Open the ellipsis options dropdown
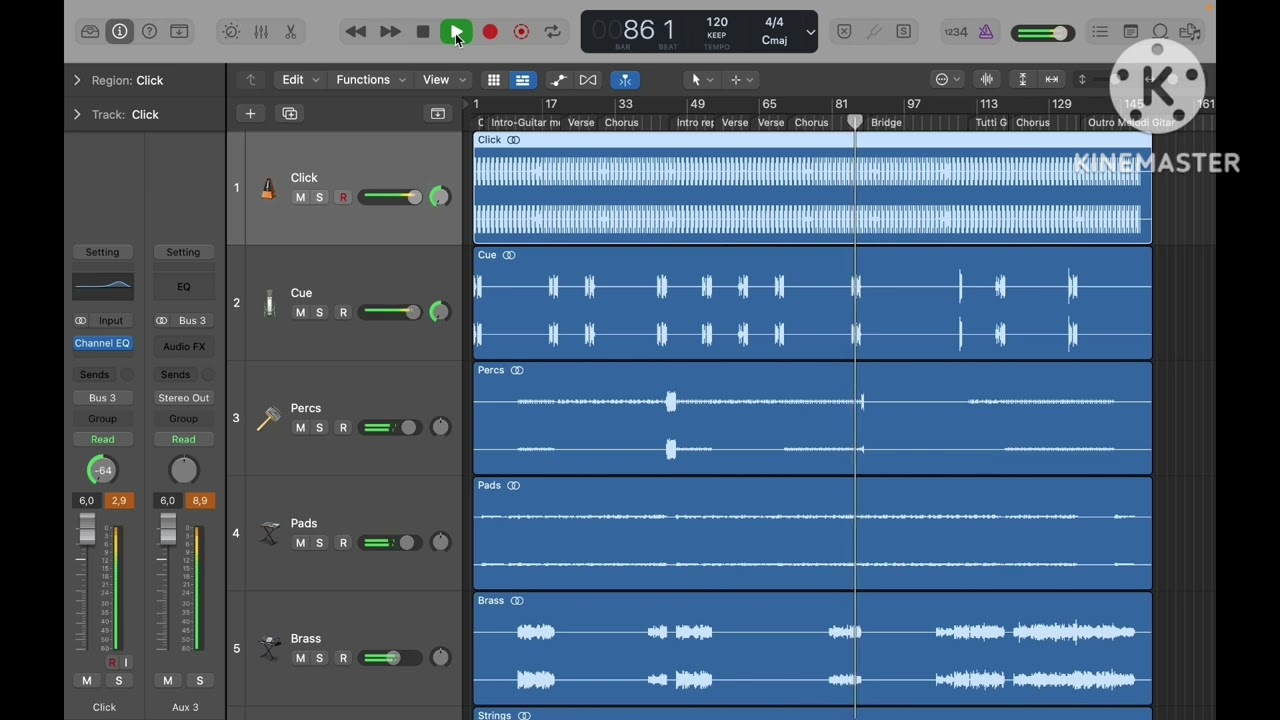The width and height of the screenshot is (1280, 720). 947,80
